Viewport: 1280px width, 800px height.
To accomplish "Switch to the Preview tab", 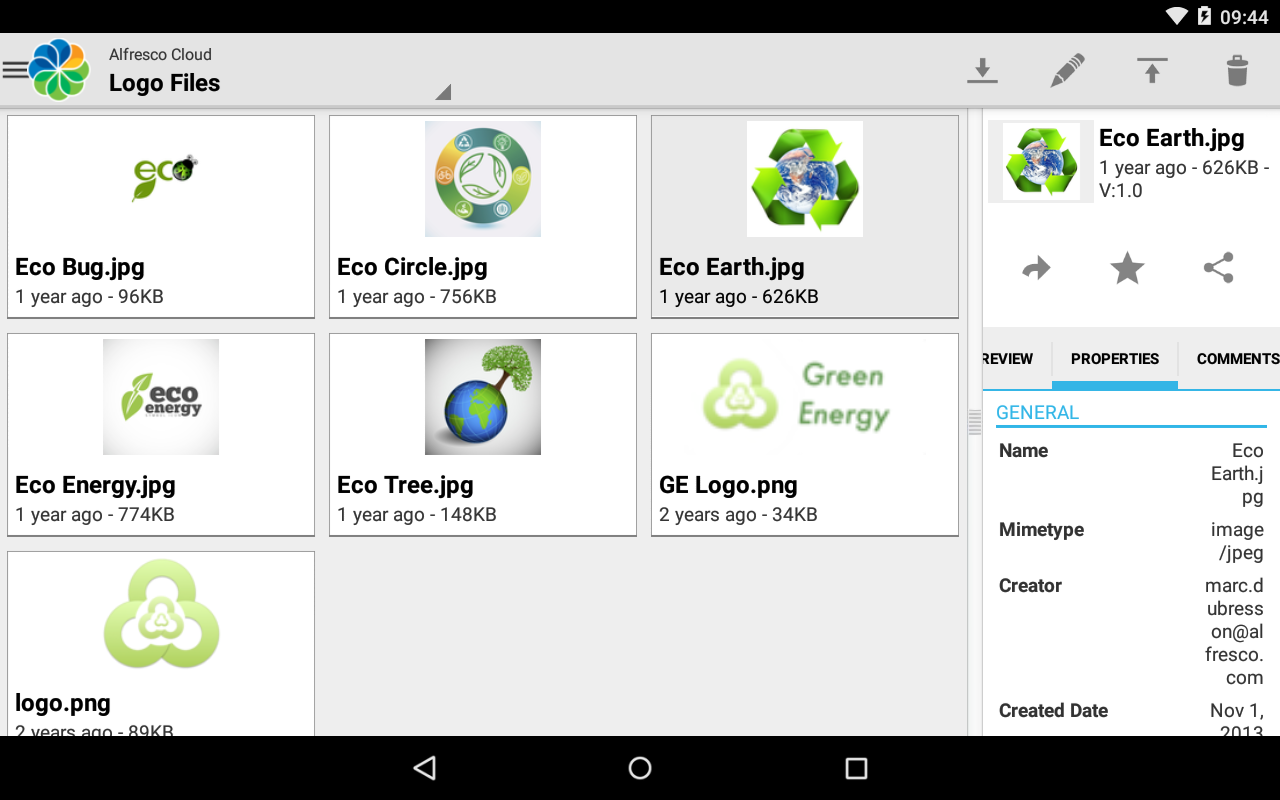I will coord(1008,358).
